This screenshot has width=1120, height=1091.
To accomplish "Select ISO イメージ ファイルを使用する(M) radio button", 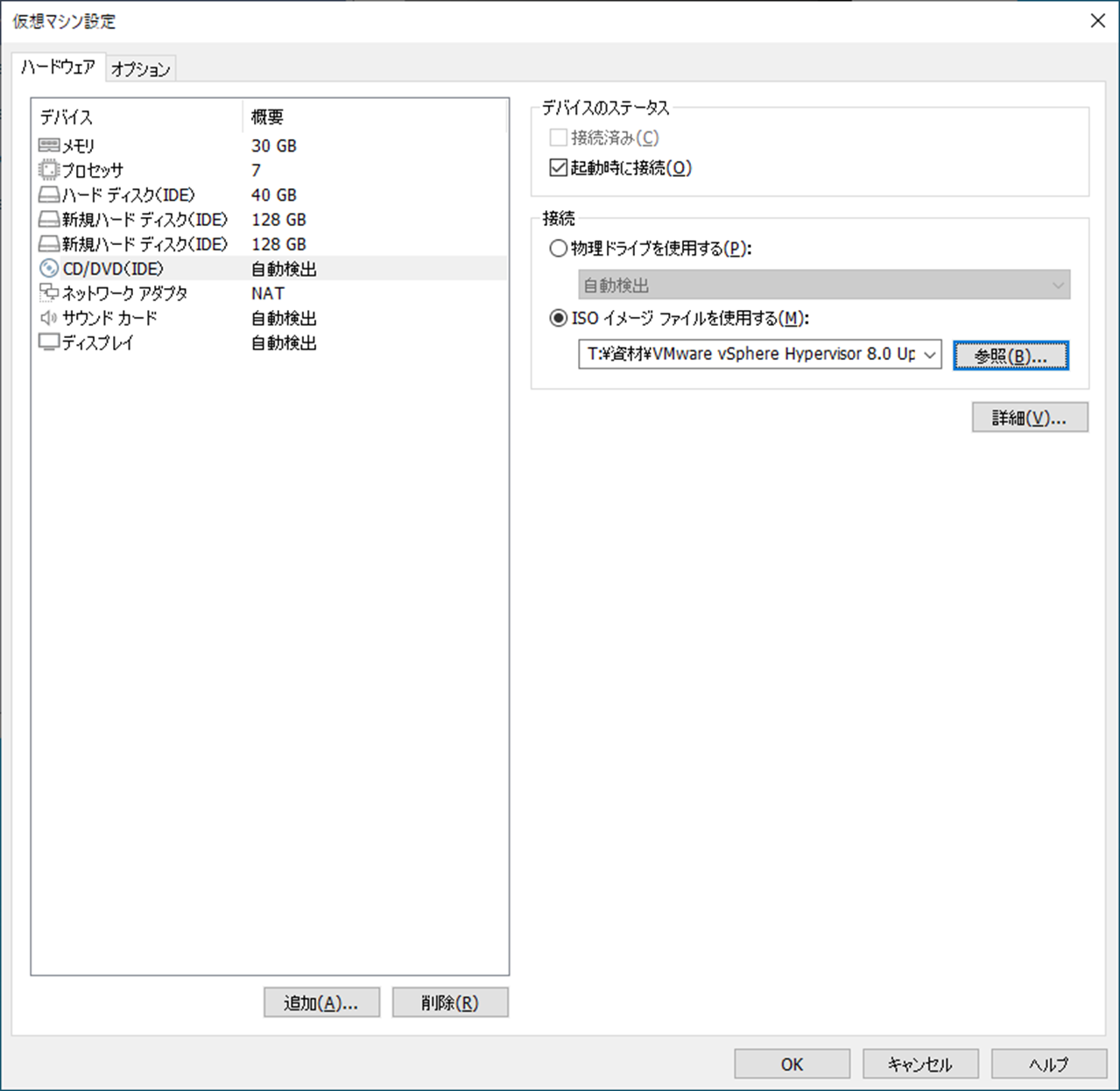I will pyautogui.click(x=558, y=318).
